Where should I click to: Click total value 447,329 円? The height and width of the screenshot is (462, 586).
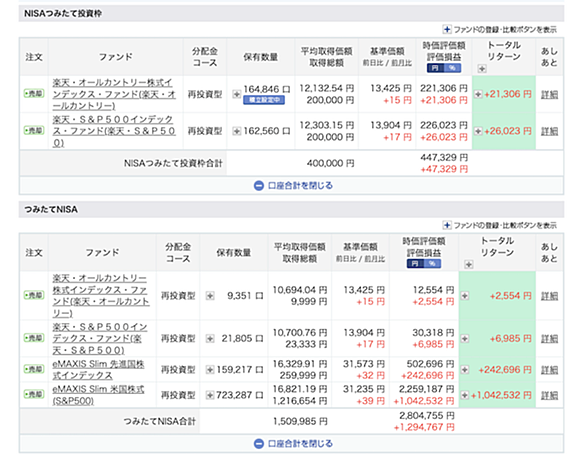[444, 157]
